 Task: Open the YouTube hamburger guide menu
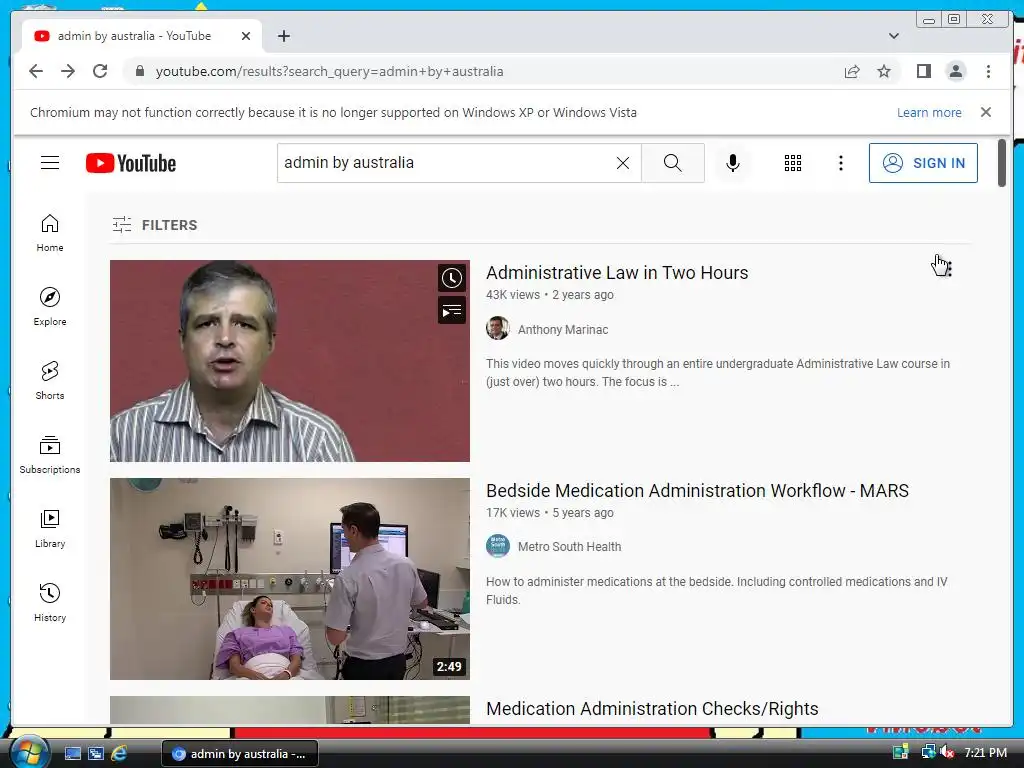pos(50,163)
